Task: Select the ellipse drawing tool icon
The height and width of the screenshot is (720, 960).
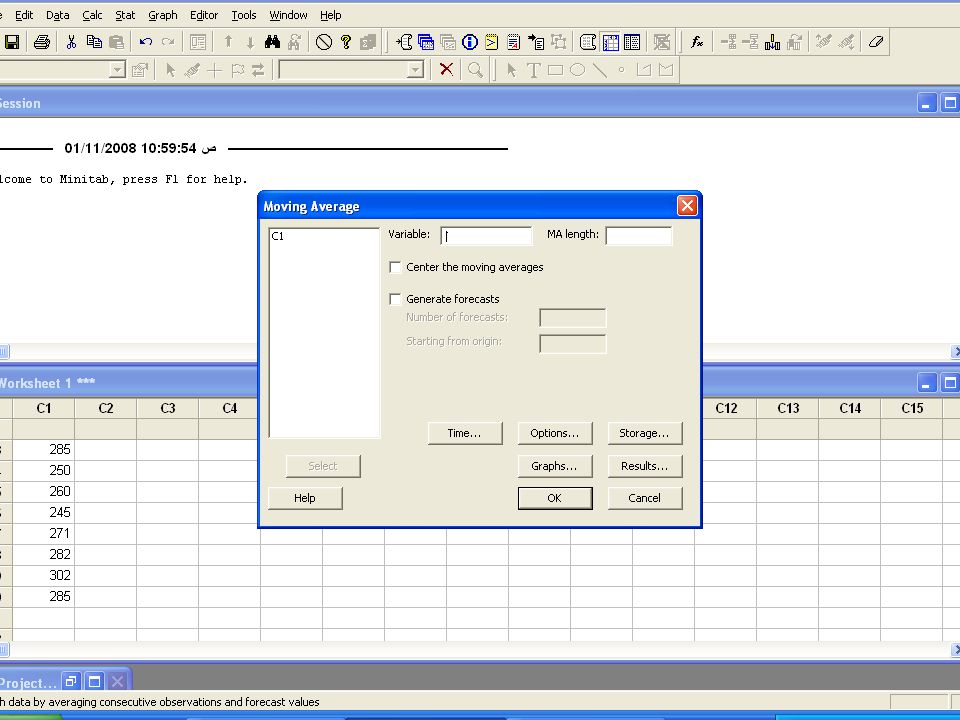Action: tap(577, 70)
